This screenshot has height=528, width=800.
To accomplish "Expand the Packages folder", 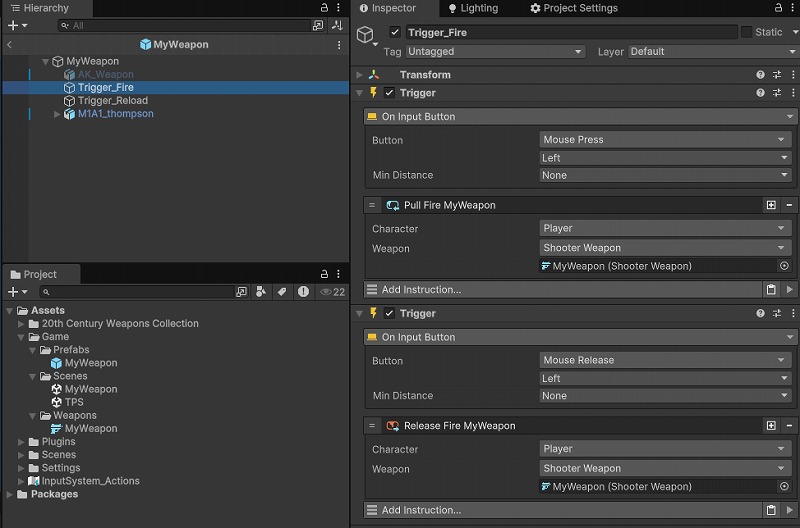I will [9, 494].
